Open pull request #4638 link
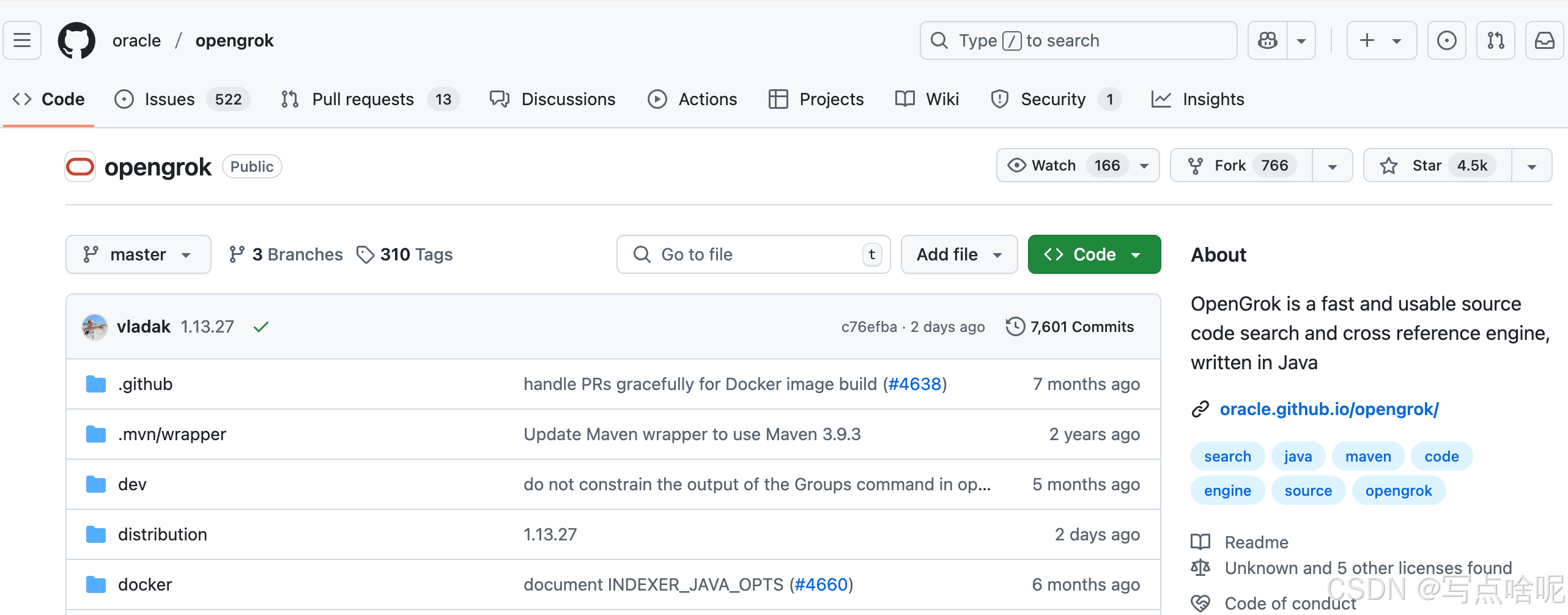This screenshot has width=1568, height=615. (914, 384)
